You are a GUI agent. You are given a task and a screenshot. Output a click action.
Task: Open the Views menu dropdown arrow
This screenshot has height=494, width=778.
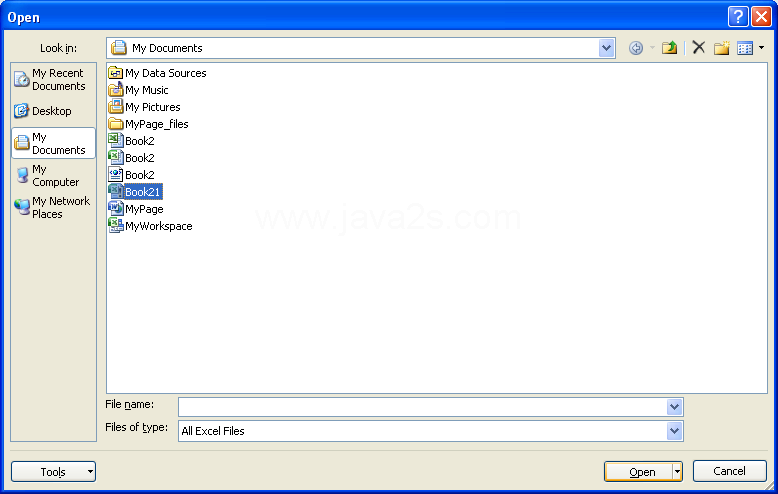(761, 48)
